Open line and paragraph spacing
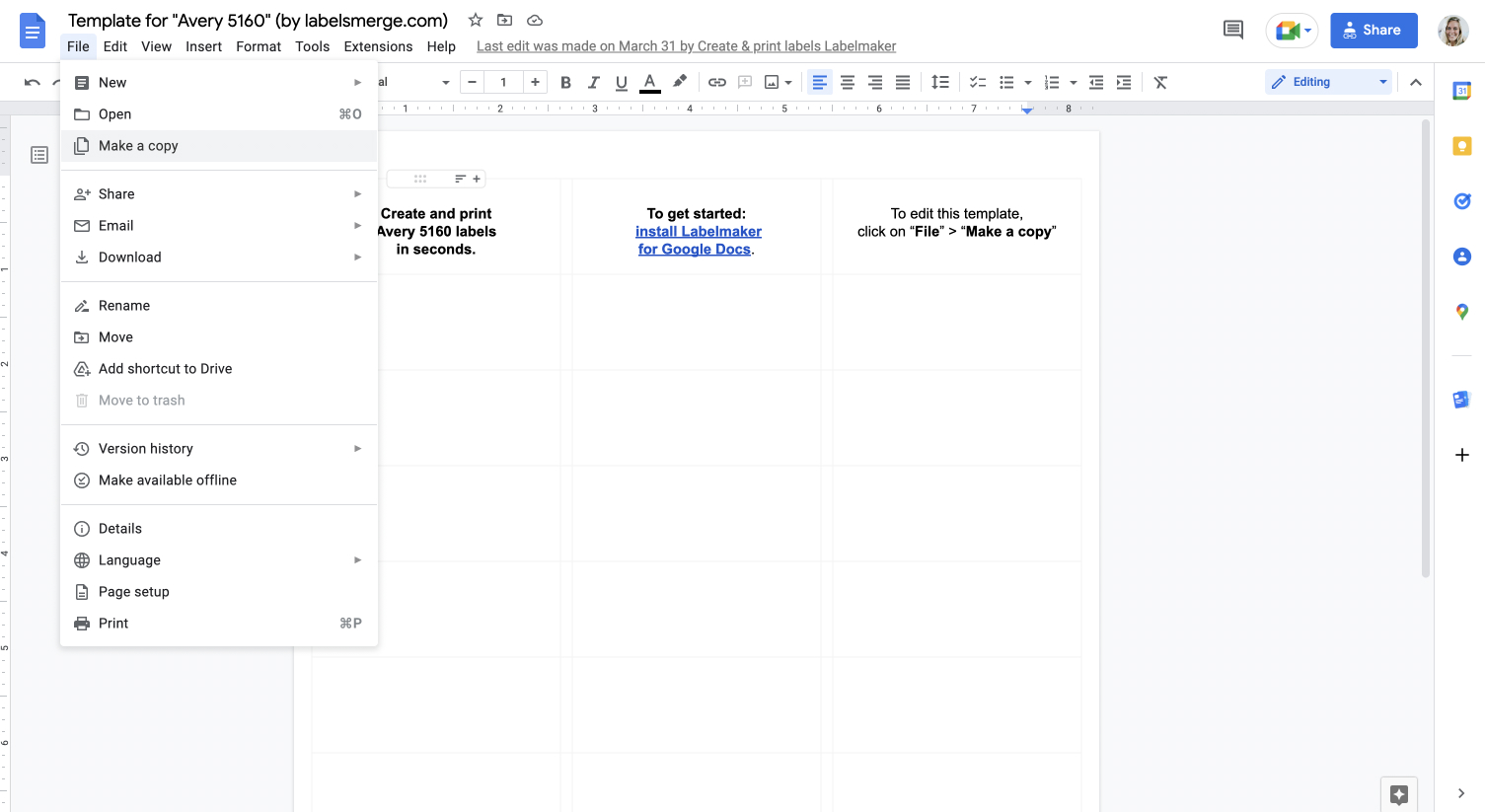 coord(940,83)
